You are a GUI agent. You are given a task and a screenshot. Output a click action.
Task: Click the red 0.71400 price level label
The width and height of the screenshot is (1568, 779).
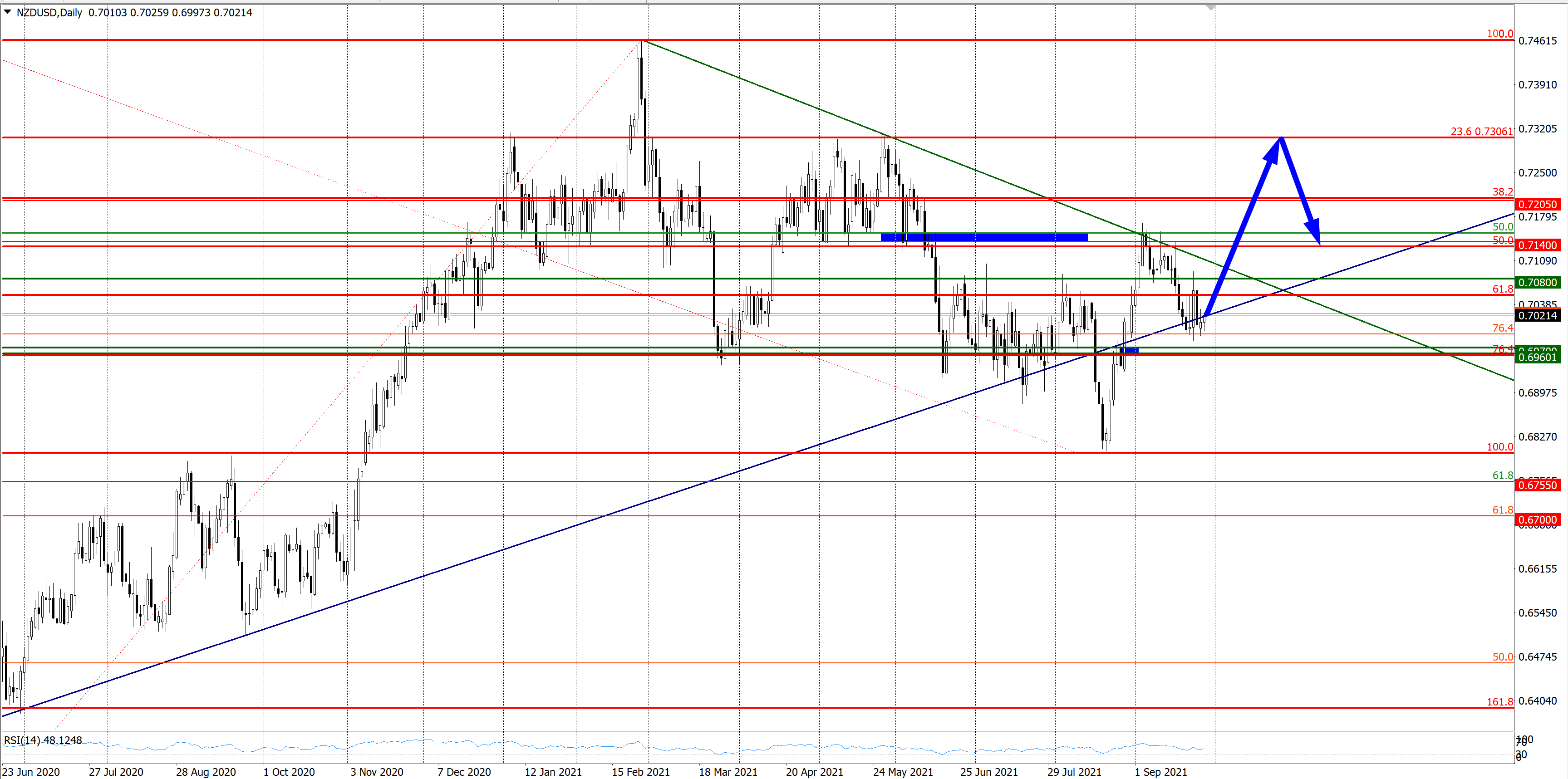(1537, 245)
